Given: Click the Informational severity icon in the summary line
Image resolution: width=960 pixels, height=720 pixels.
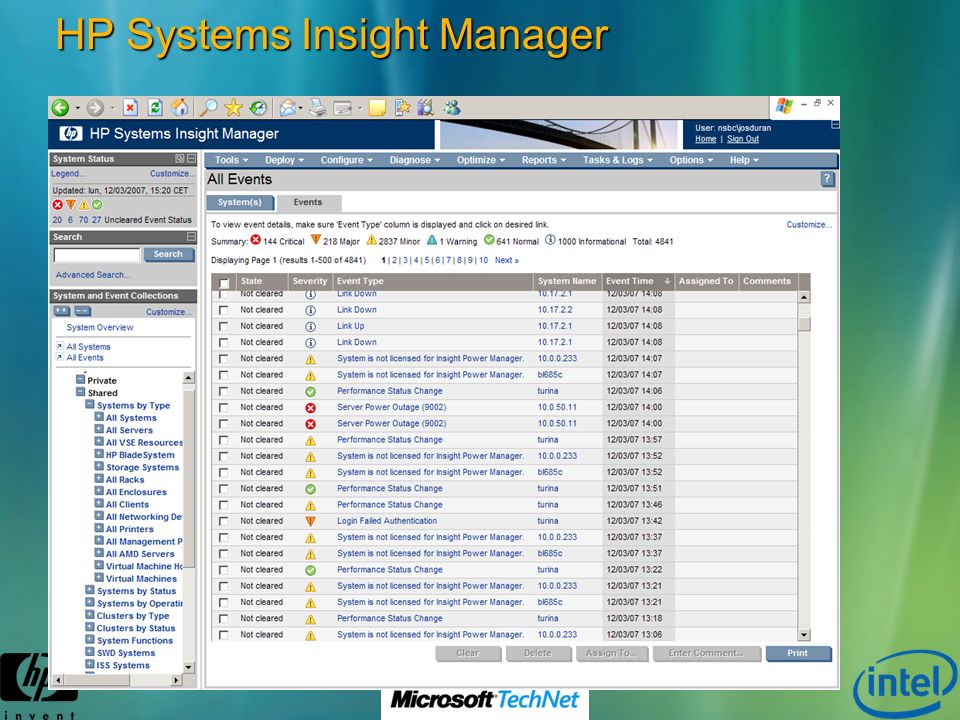Looking at the screenshot, I should tap(550, 240).
